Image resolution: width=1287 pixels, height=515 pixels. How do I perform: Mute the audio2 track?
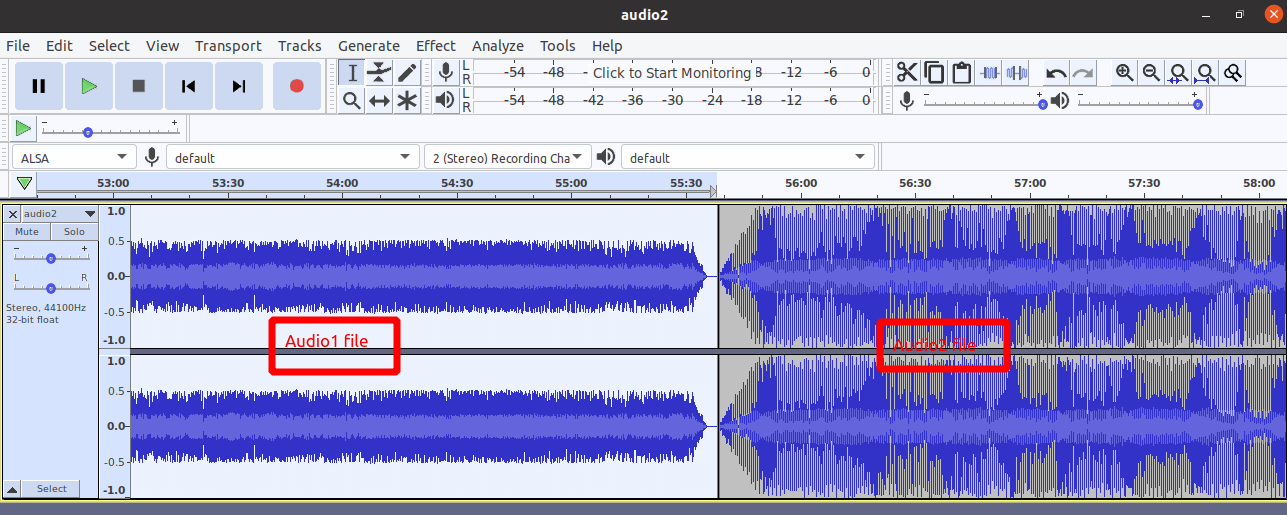[27, 231]
